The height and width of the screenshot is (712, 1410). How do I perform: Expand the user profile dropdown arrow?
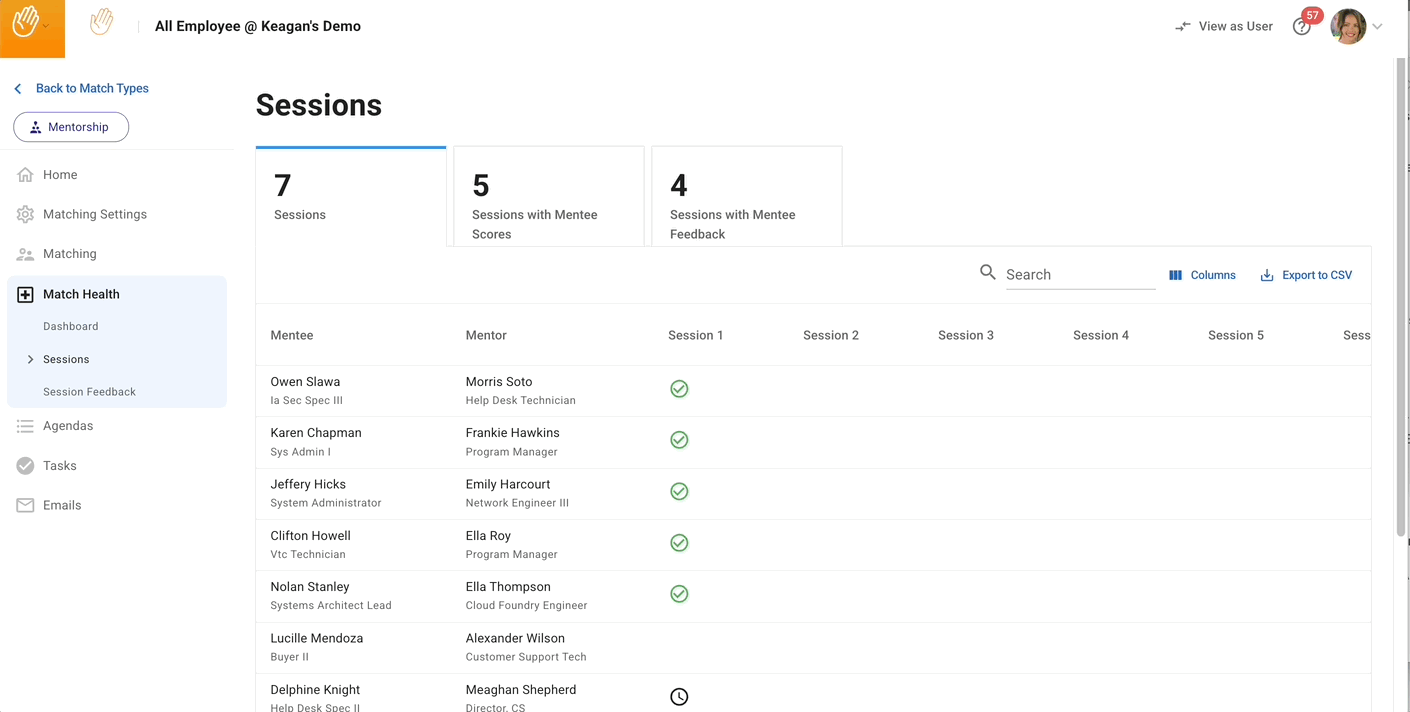coord(1377,27)
